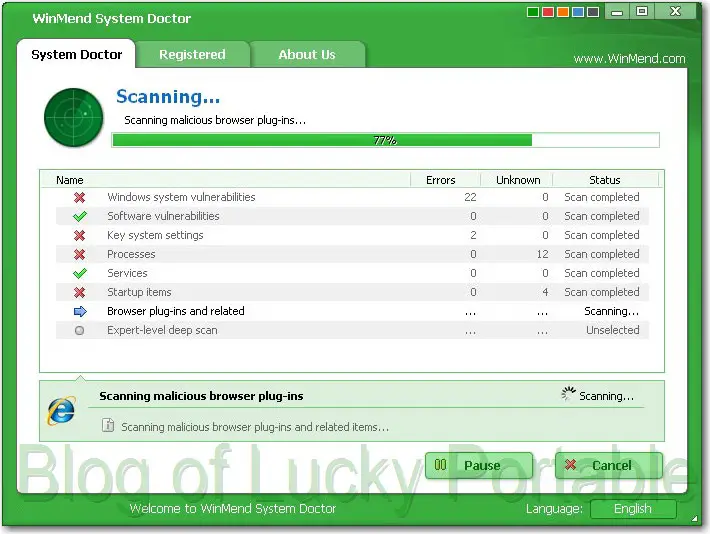
Task: Click the Internet Explorer icon in details panel
Action: (62, 411)
